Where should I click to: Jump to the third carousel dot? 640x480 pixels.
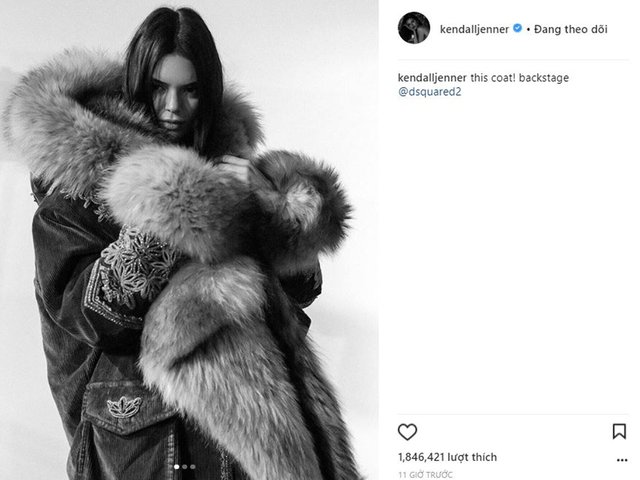click(x=192, y=467)
